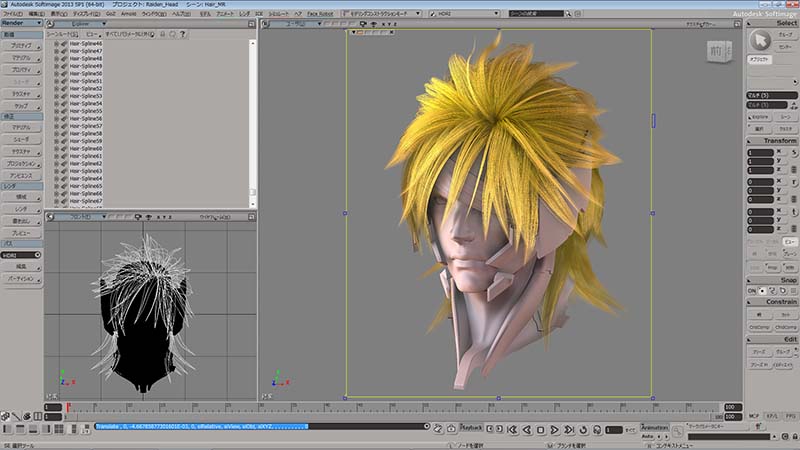Maximize the main camera viewport

pos(737,24)
